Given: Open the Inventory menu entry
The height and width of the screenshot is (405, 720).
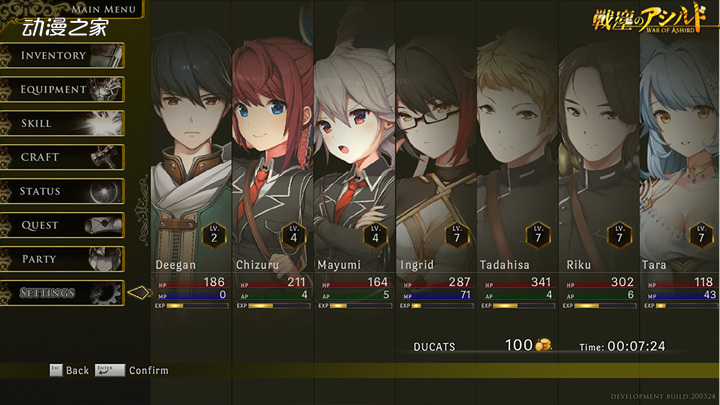Looking at the screenshot, I should (x=62, y=56).
